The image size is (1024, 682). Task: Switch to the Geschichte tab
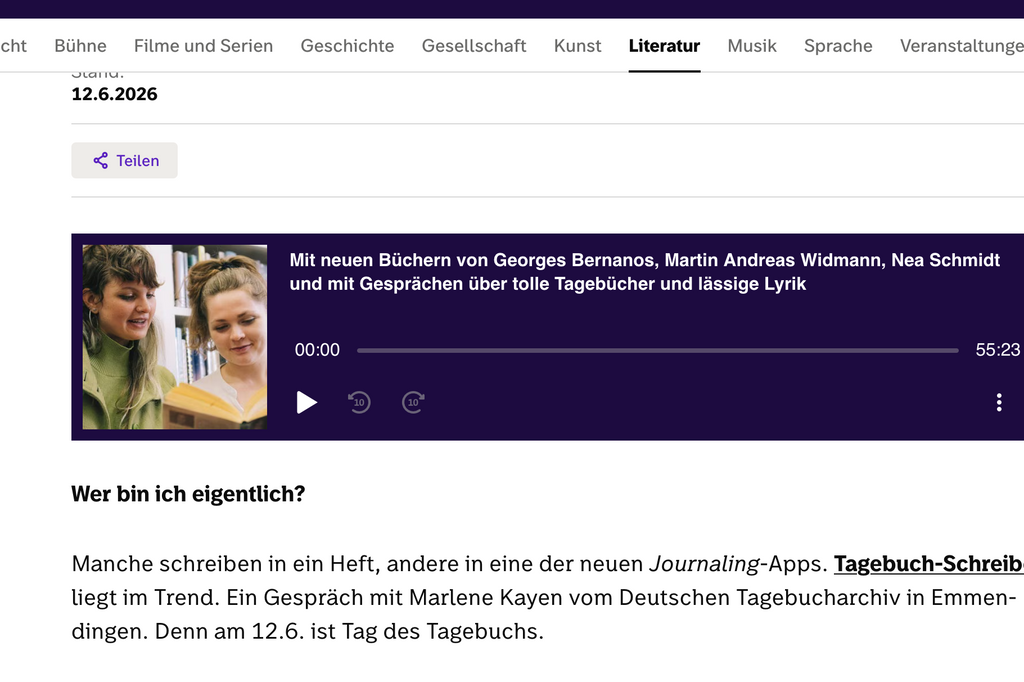pyautogui.click(x=347, y=46)
